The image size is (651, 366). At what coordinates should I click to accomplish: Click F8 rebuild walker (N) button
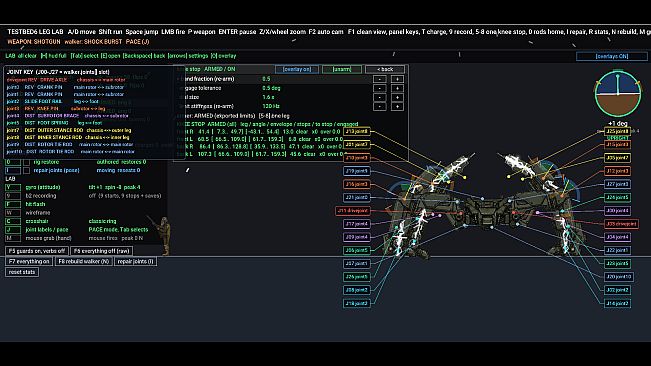click(x=83, y=261)
